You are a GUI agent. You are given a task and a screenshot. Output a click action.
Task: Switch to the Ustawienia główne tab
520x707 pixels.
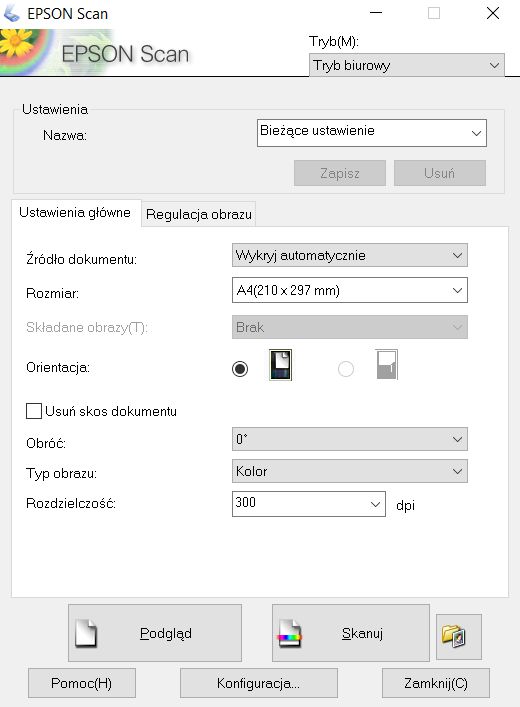(x=75, y=212)
